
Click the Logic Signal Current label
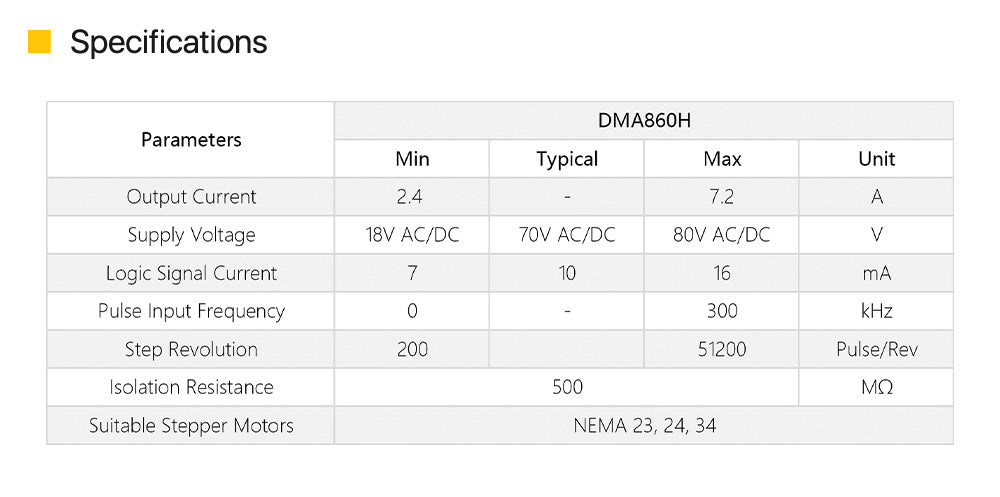tap(191, 273)
